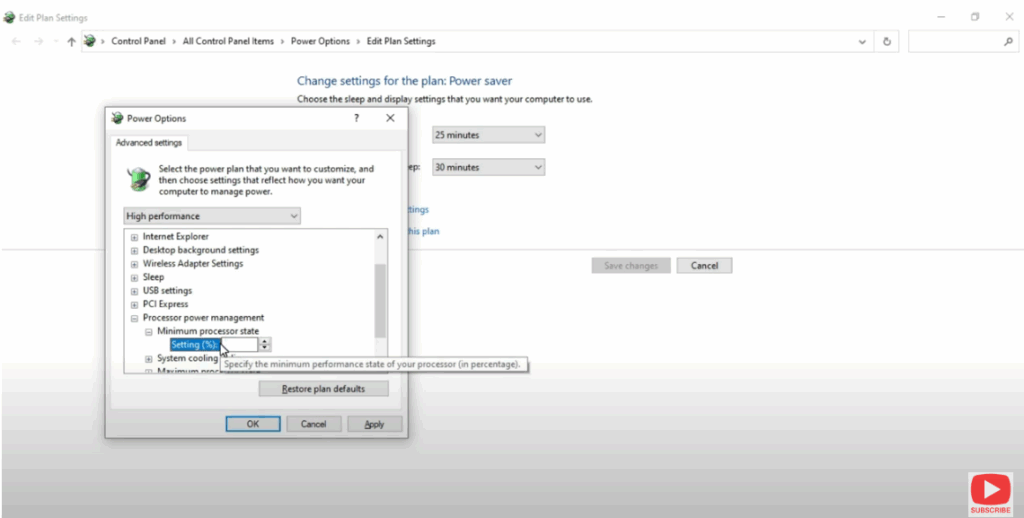Select Internet Explorer tree item text
The height and width of the screenshot is (518, 1024).
coord(176,236)
